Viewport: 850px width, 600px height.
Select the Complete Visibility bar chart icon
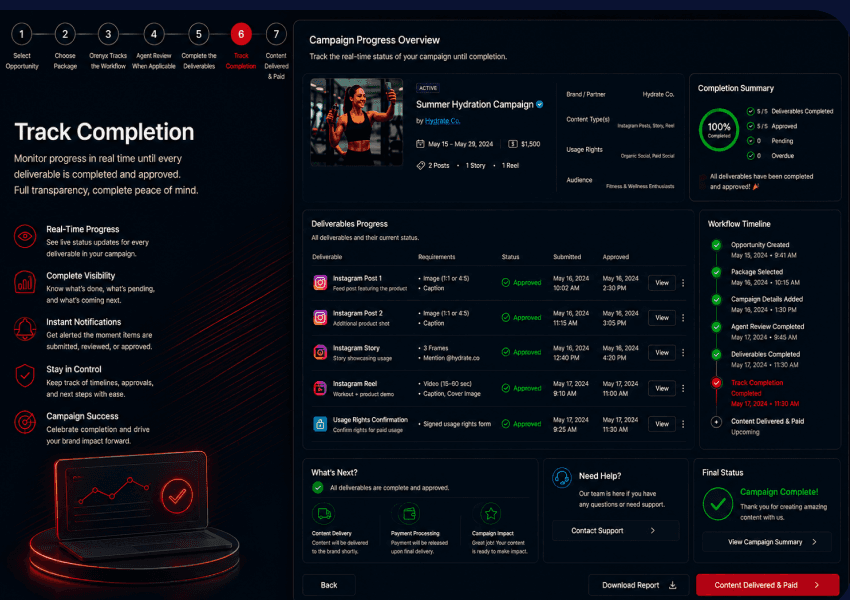click(25, 282)
